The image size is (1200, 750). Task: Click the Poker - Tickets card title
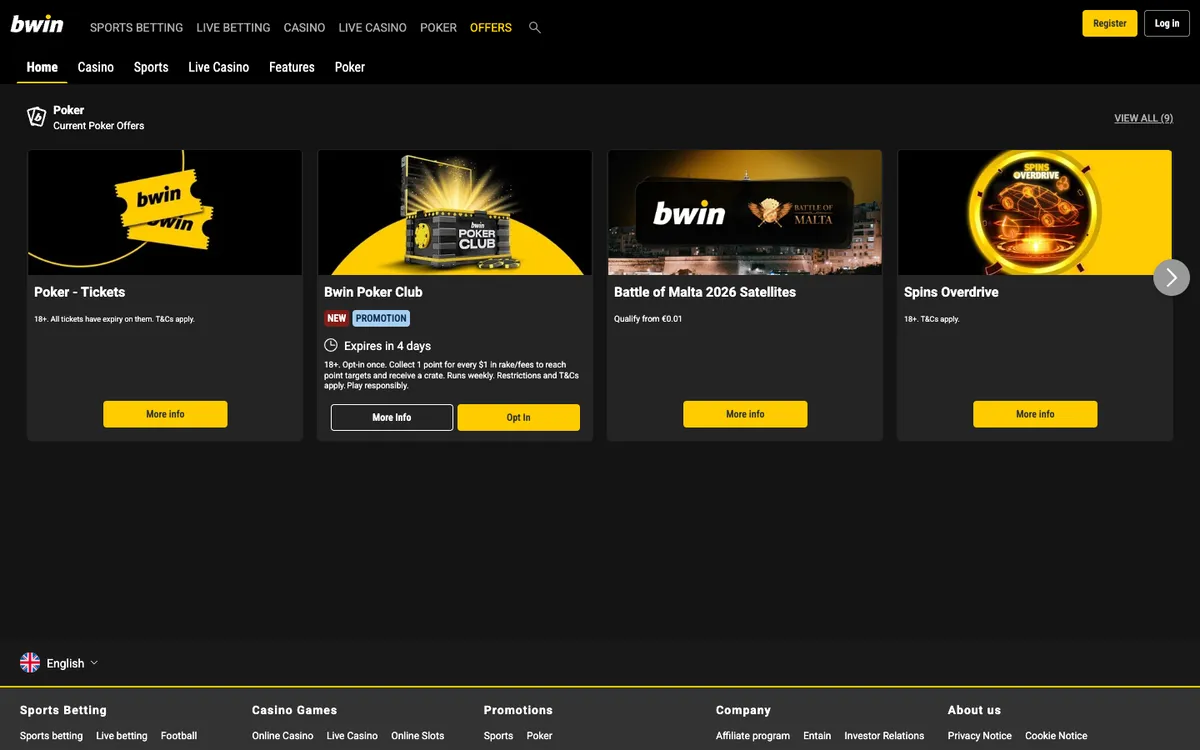pos(80,292)
